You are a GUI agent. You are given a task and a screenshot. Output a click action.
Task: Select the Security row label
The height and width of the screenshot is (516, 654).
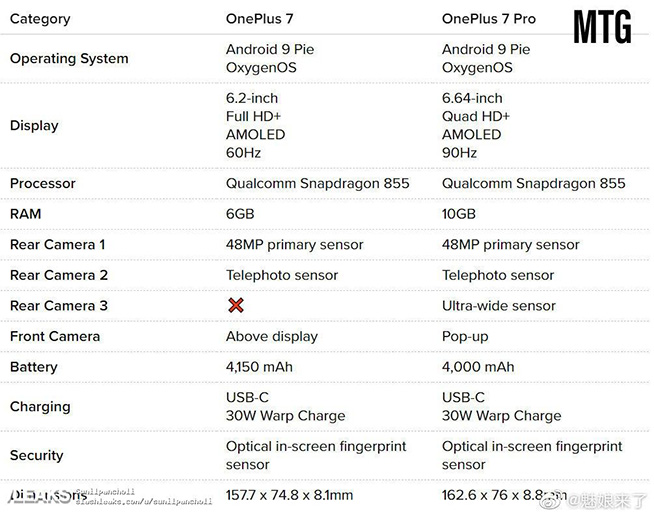click(x=37, y=455)
